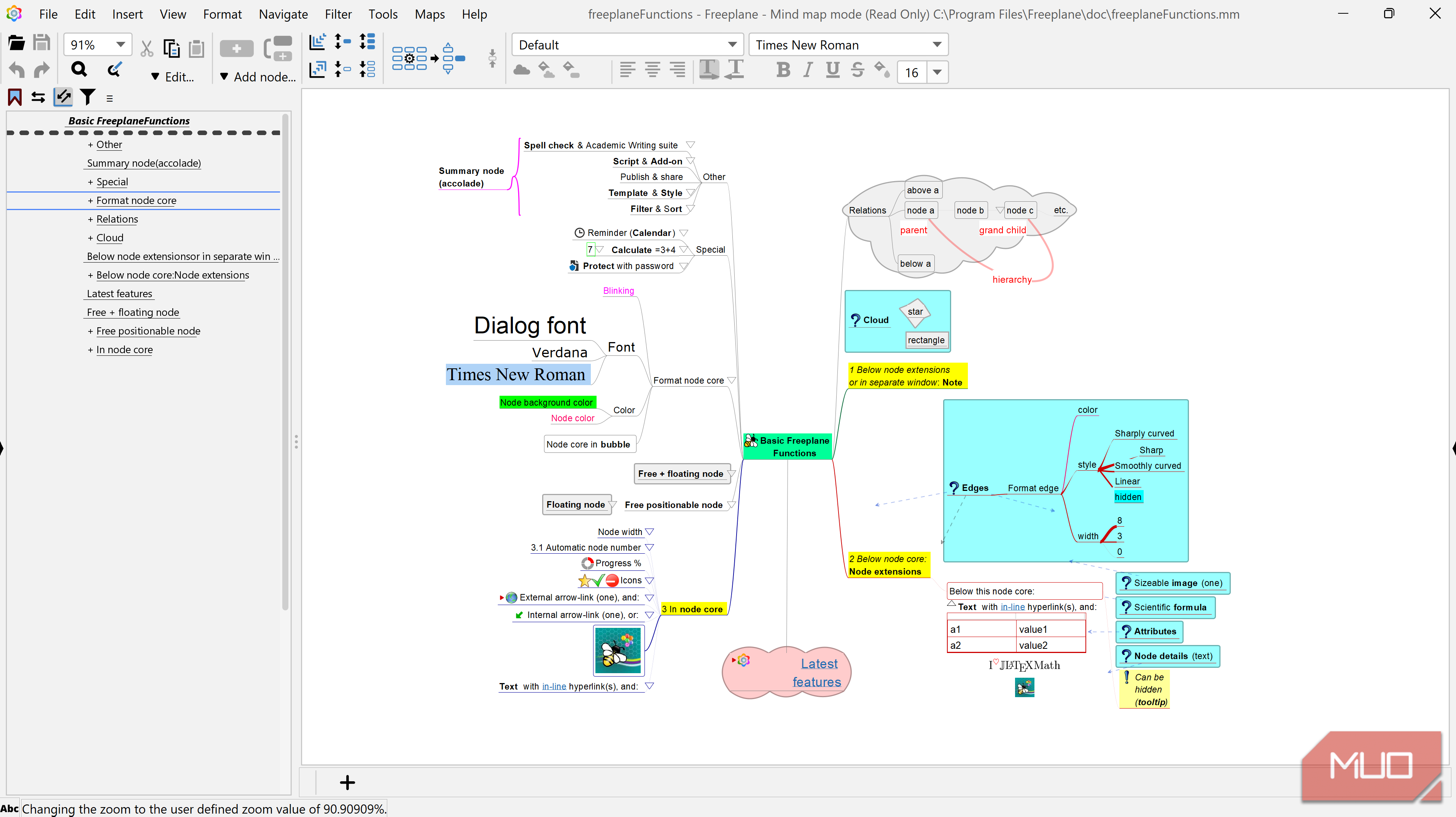Screen dimensions: 1456x817
Task: Click the swap arrows icon above outline
Action: click(38, 97)
